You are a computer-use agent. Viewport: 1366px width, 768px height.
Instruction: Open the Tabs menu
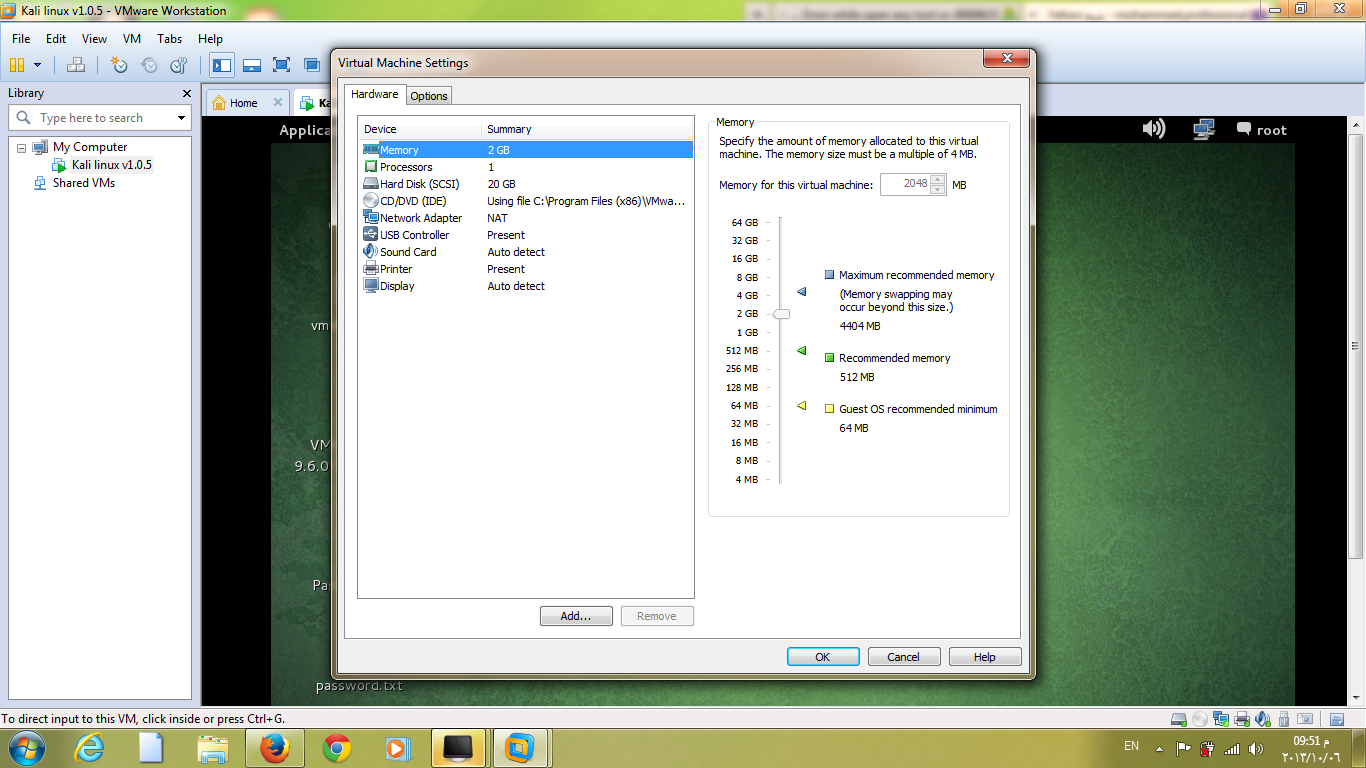click(x=170, y=39)
